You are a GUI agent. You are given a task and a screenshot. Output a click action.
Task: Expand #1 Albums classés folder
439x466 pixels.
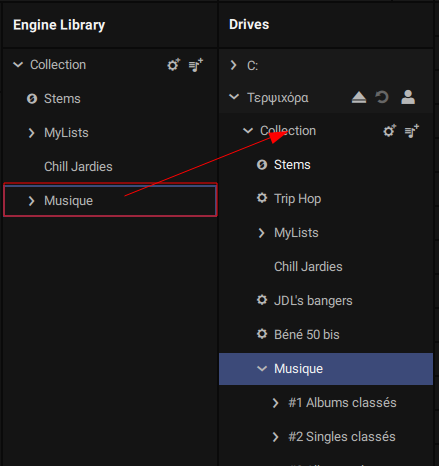[x=275, y=403]
